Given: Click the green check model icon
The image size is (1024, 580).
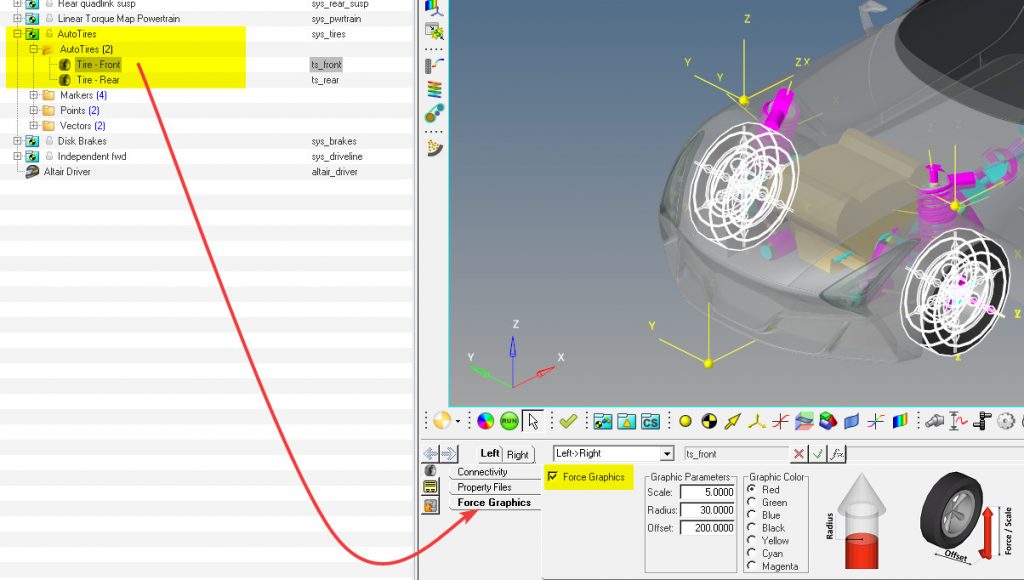Looking at the screenshot, I should (x=568, y=422).
